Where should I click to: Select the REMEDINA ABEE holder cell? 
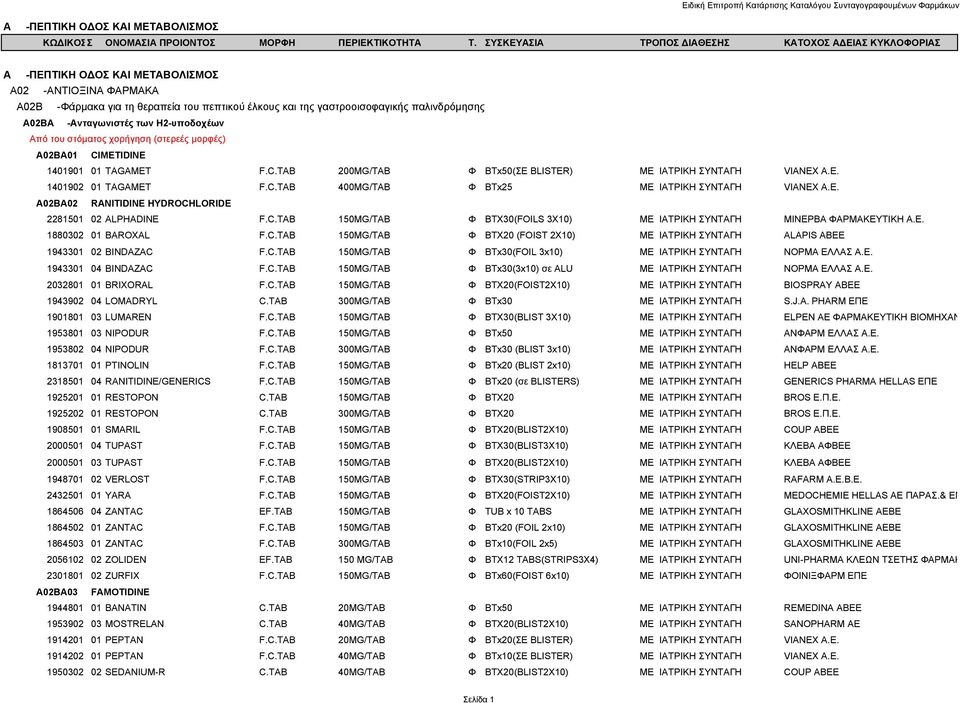(822, 607)
